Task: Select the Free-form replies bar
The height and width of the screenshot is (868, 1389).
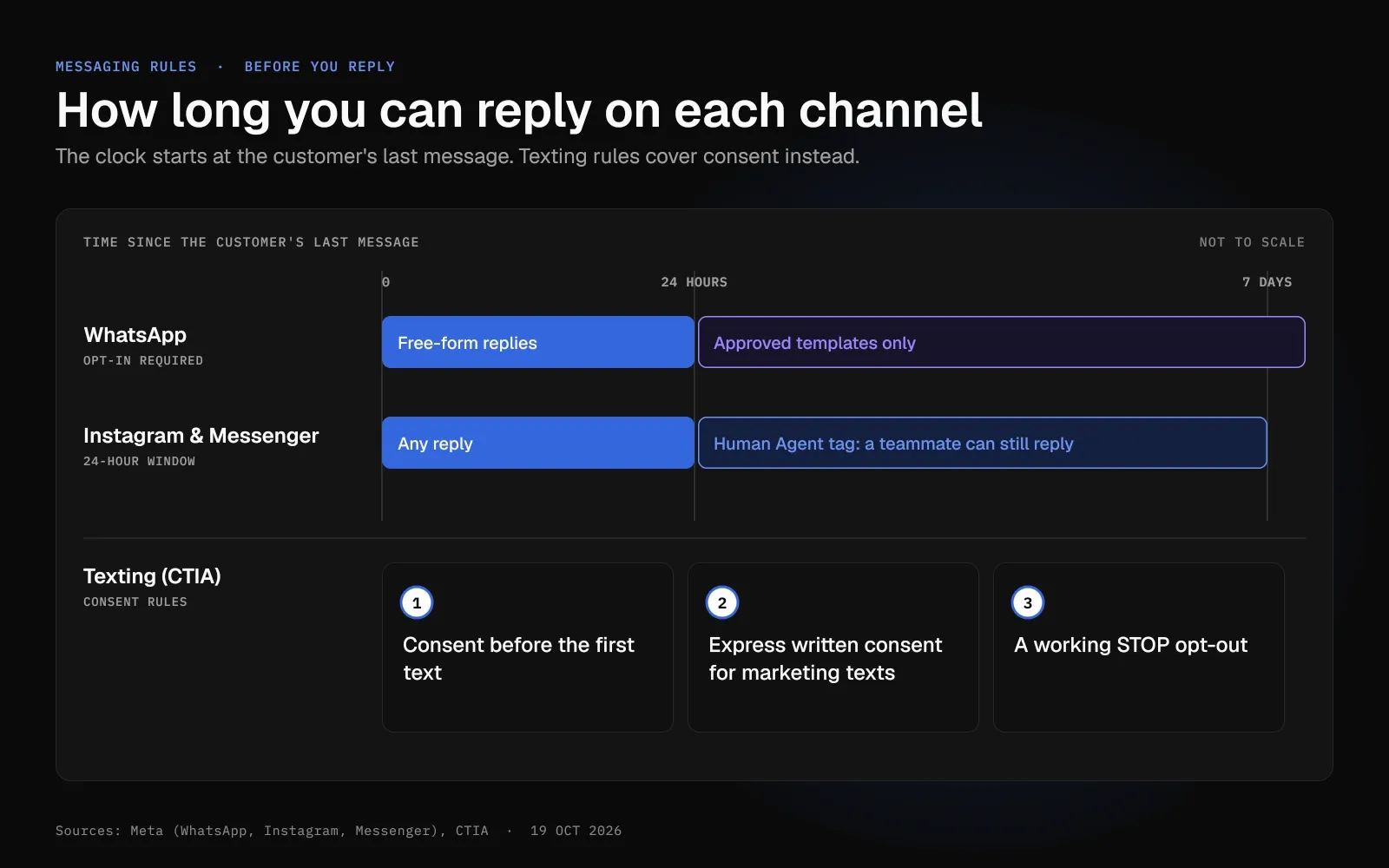Action: [538, 342]
